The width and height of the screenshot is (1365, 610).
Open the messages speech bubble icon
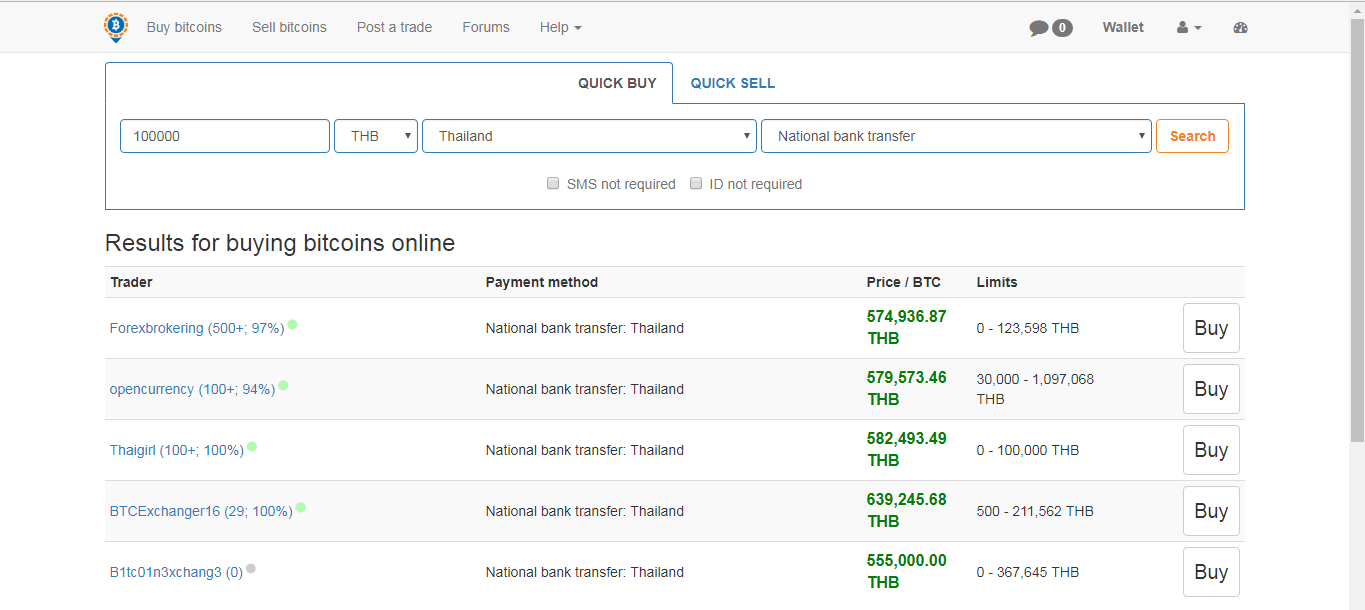[1039, 28]
